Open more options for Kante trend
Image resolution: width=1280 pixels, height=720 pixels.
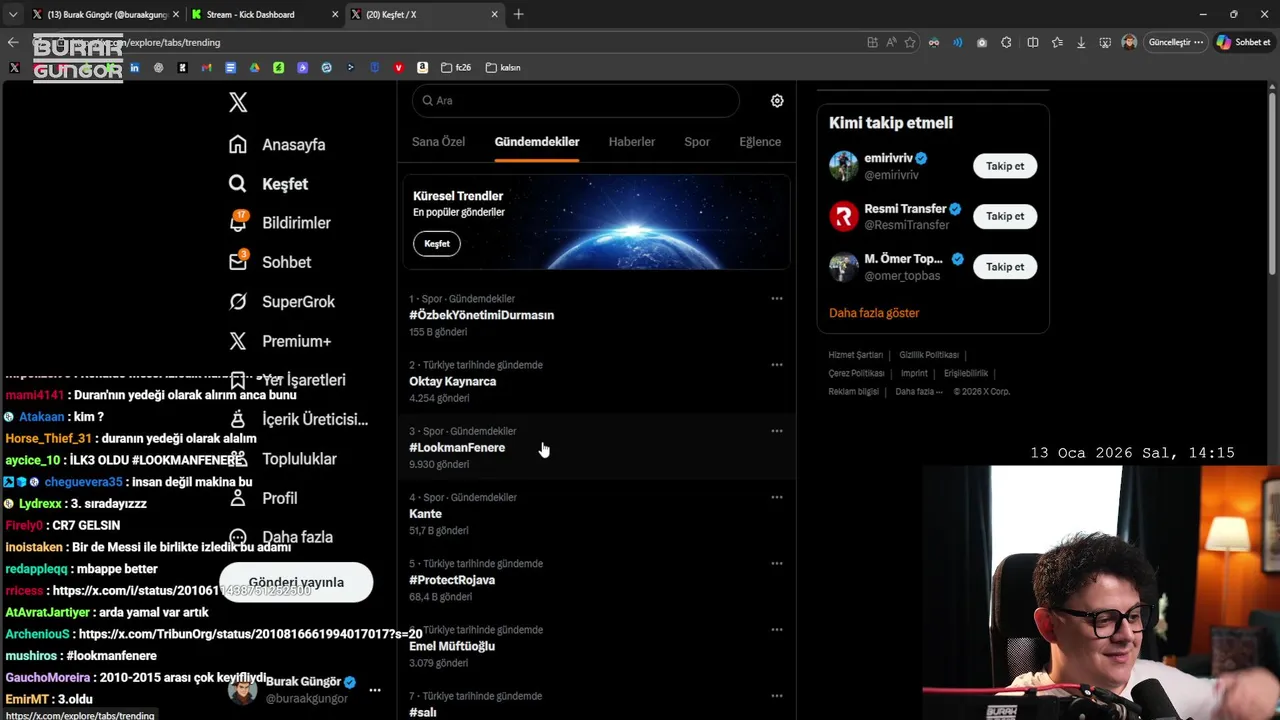(777, 497)
